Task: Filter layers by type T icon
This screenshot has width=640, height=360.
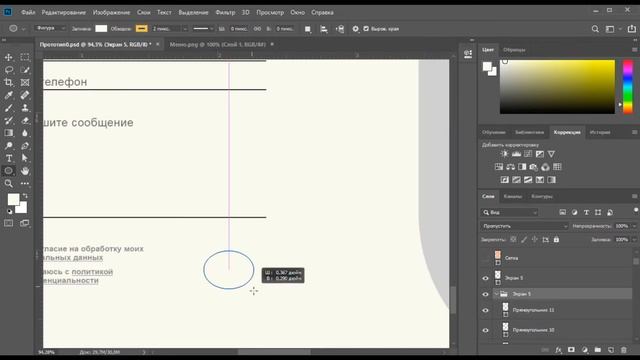Action: (586, 212)
